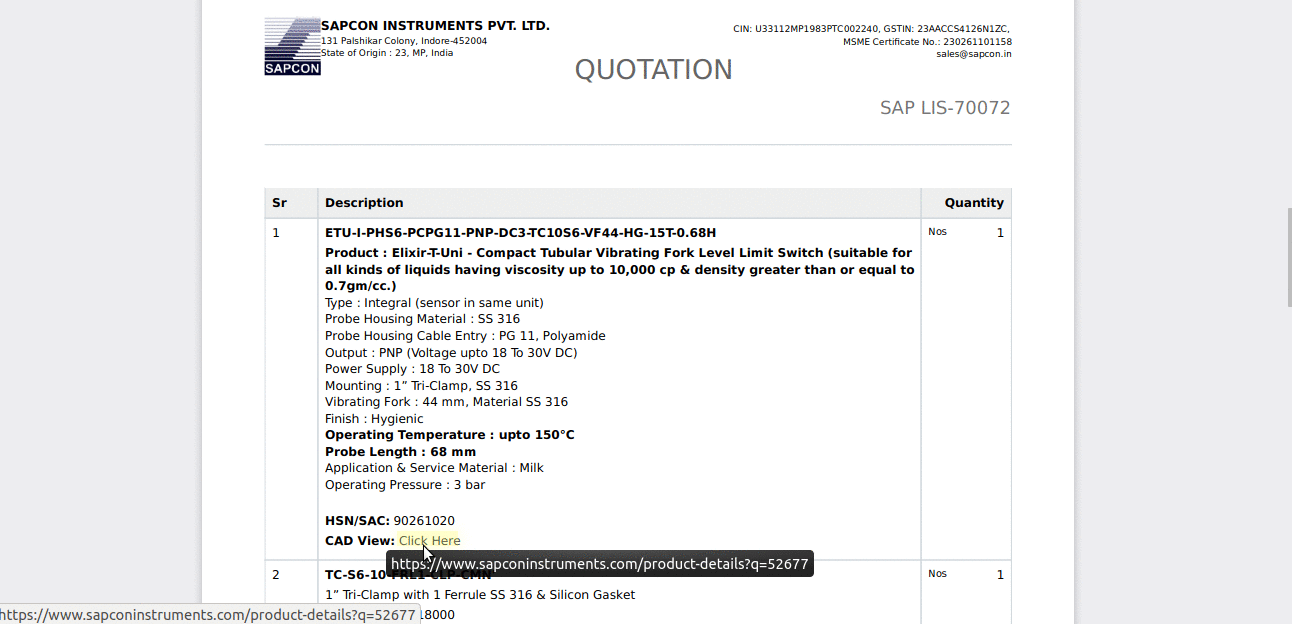Click the CIN and GSTIN line

point(872,29)
